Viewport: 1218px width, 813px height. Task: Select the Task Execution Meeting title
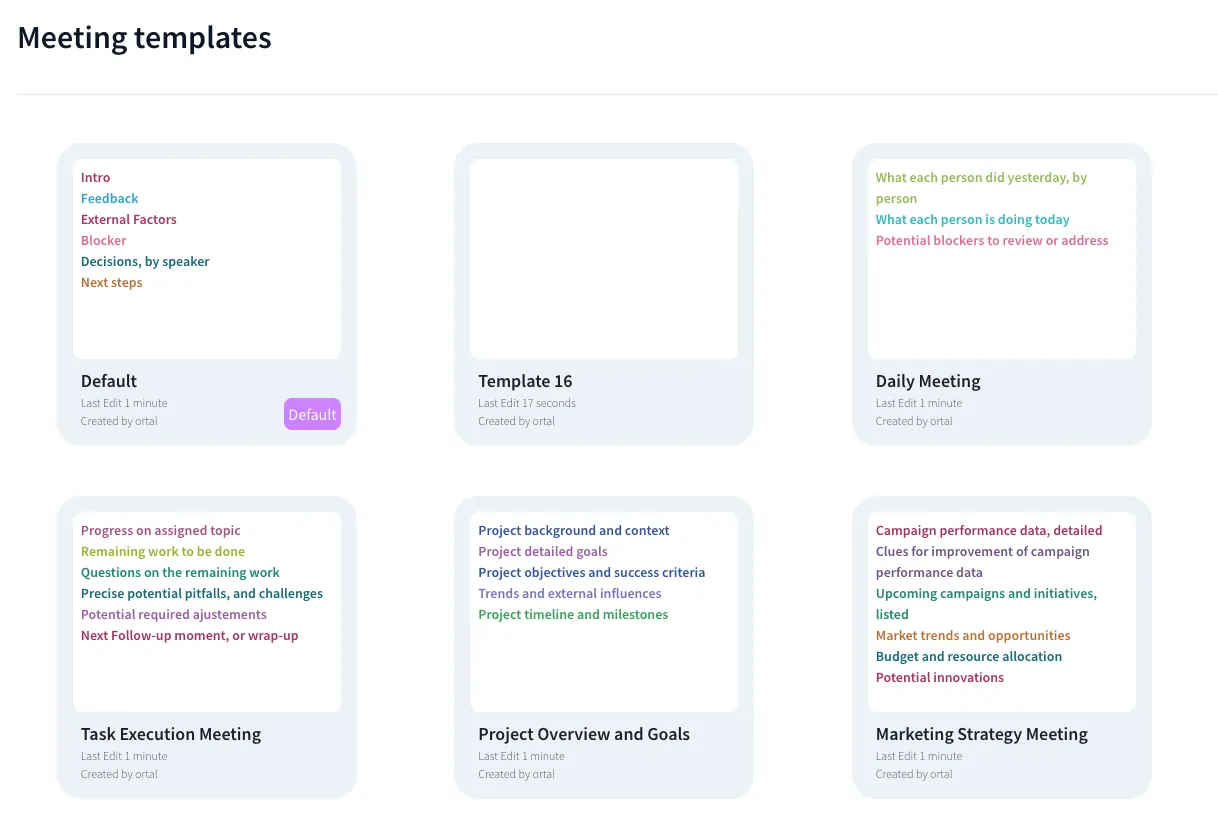coord(171,734)
